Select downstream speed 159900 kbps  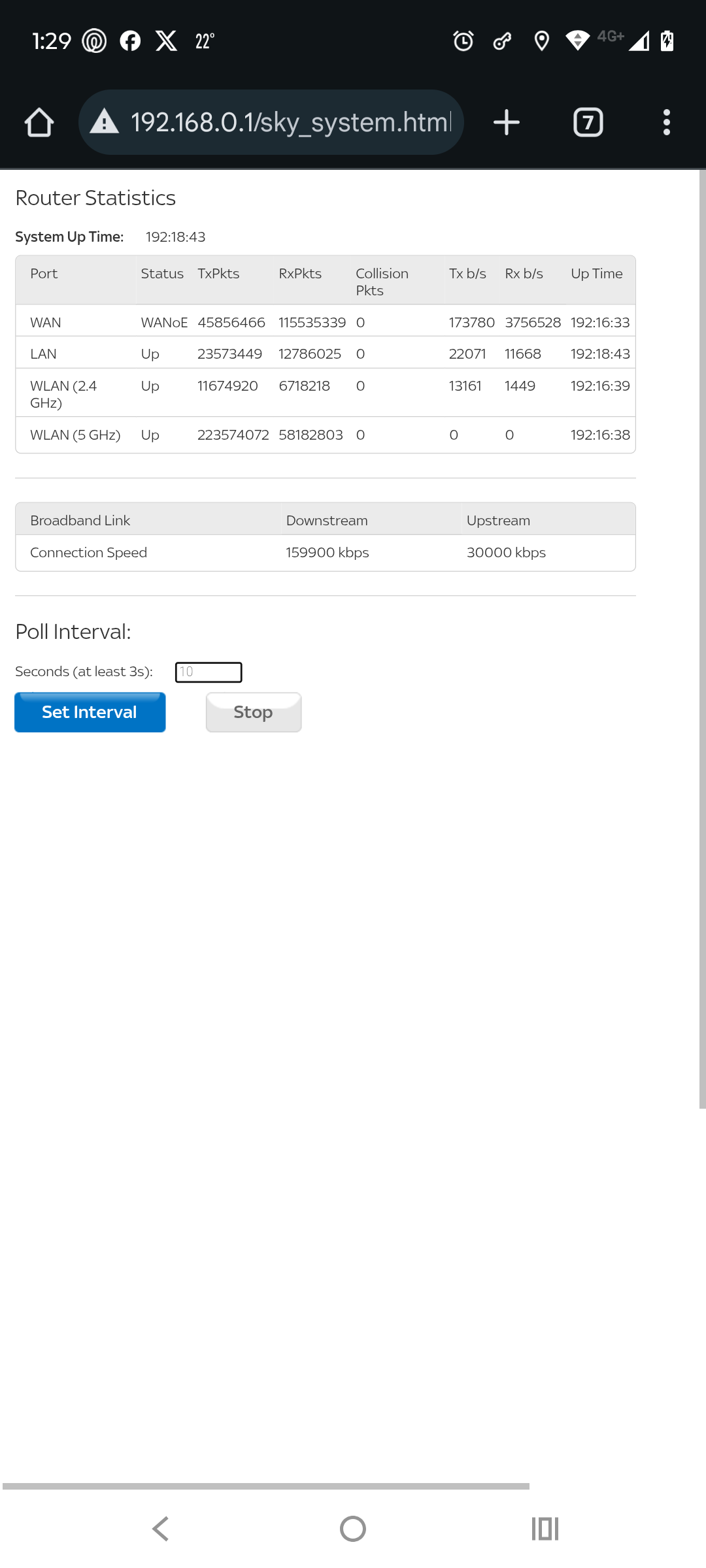point(327,553)
